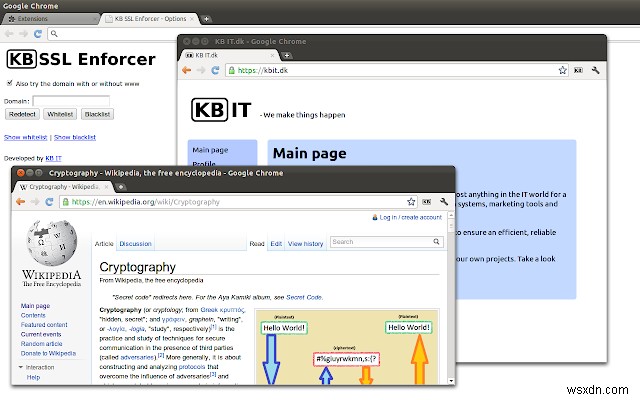Open the Wikipedia Discussion tab

pyautogui.click(x=136, y=244)
